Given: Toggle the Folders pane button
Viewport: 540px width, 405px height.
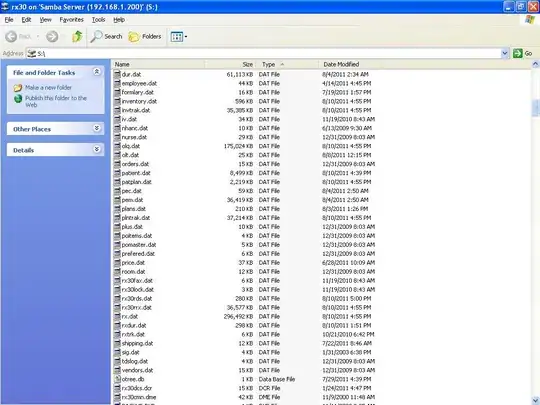Looking at the screenshot, I should tap(145, 37).
